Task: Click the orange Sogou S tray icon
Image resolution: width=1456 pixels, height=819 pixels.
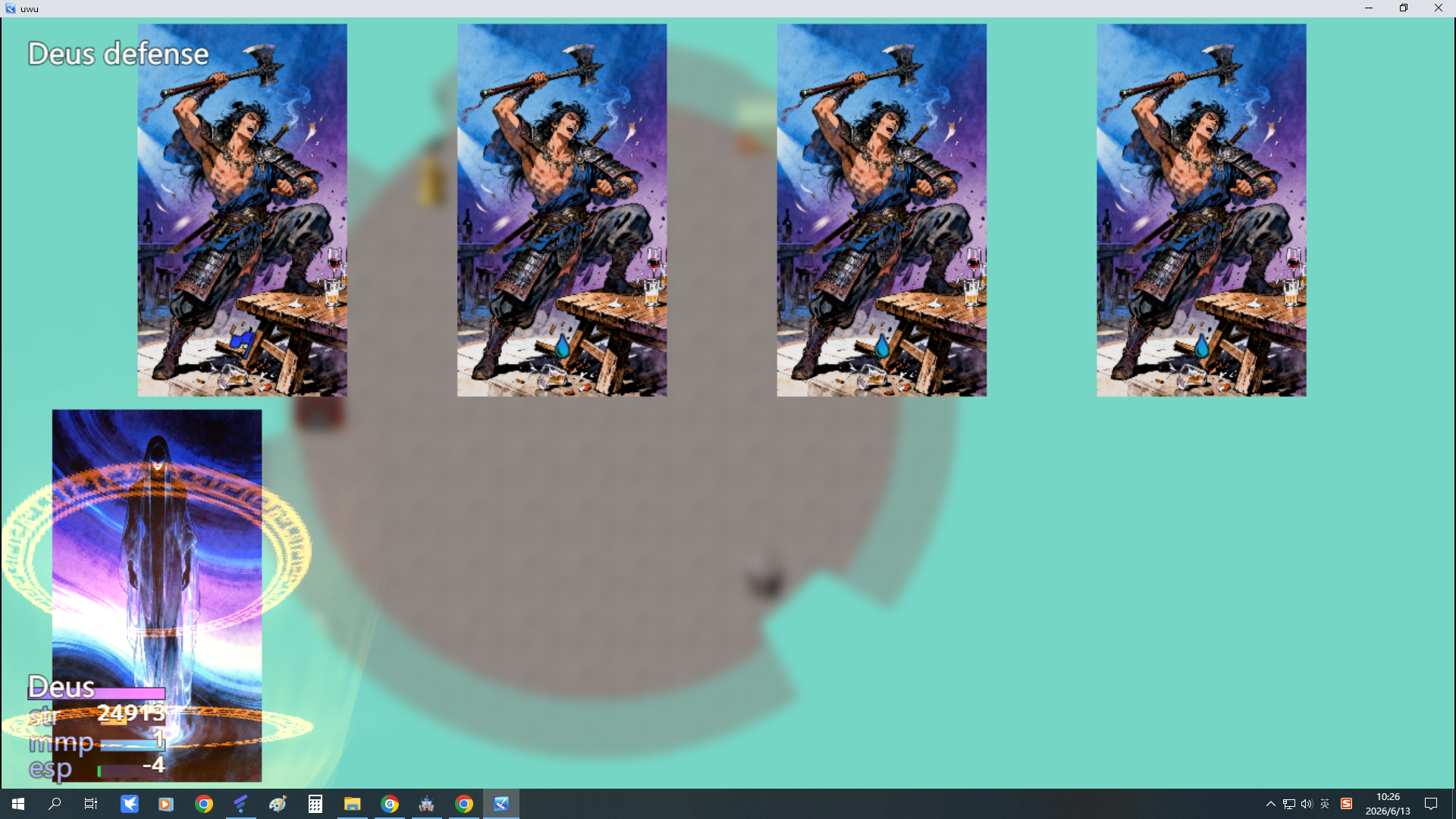Action: (x=1347, y=804)
